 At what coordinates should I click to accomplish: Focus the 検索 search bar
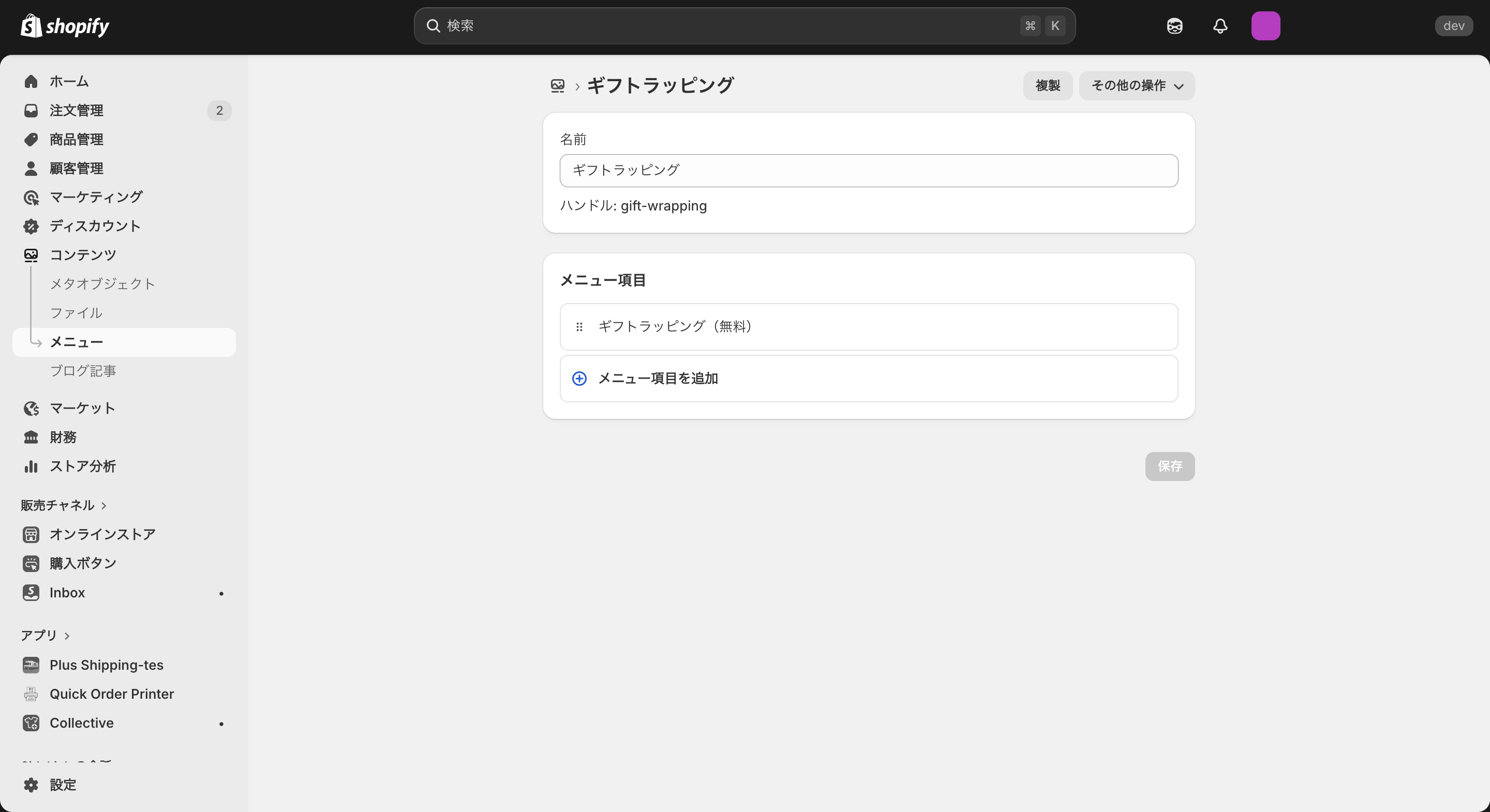pyautogui.click(x=744, y=25)
